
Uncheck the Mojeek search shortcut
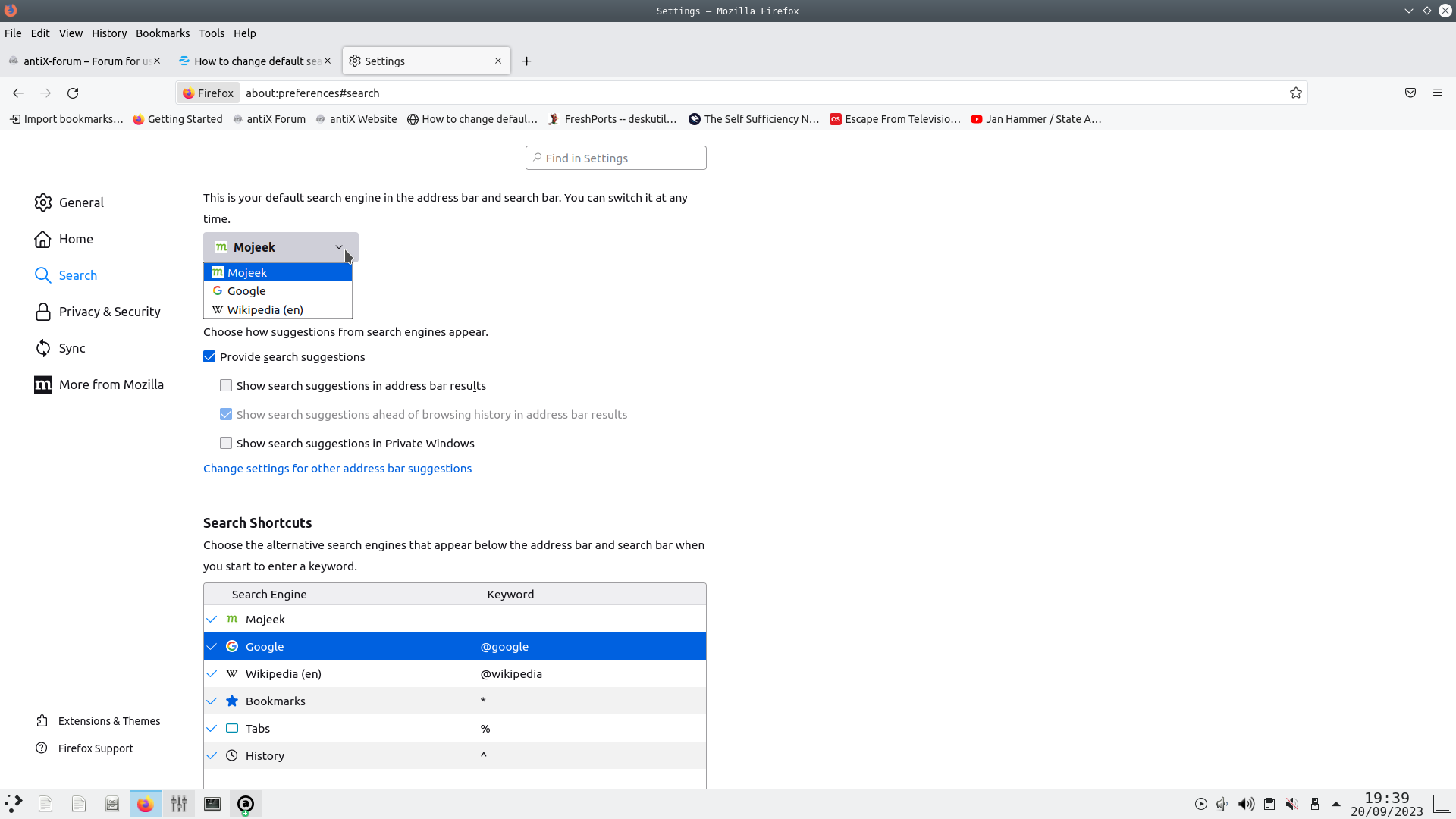pyautogui.click(x=212, y=620)
